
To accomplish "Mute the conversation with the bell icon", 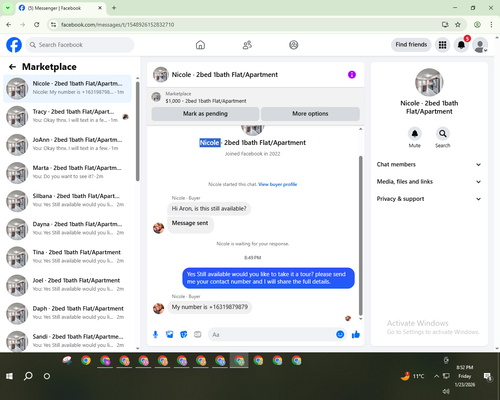I will pyautogui.click(x=415, y=134).
